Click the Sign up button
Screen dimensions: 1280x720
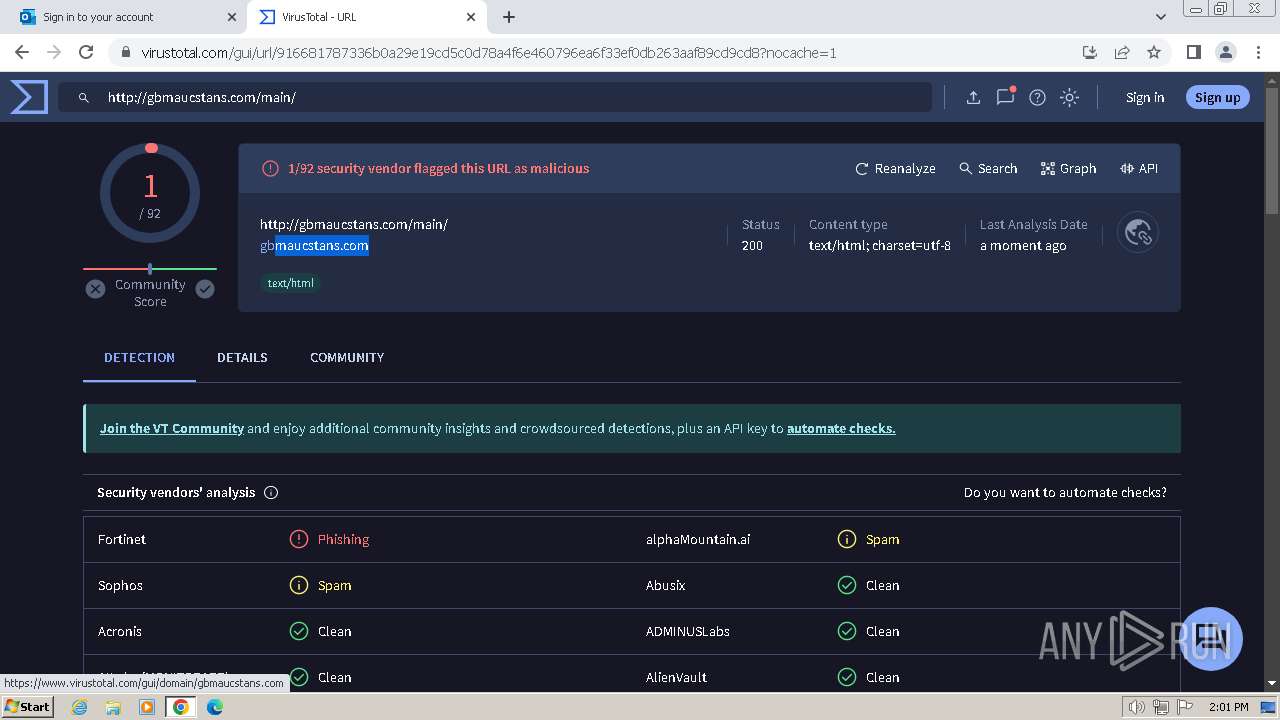pos(1217,97)
